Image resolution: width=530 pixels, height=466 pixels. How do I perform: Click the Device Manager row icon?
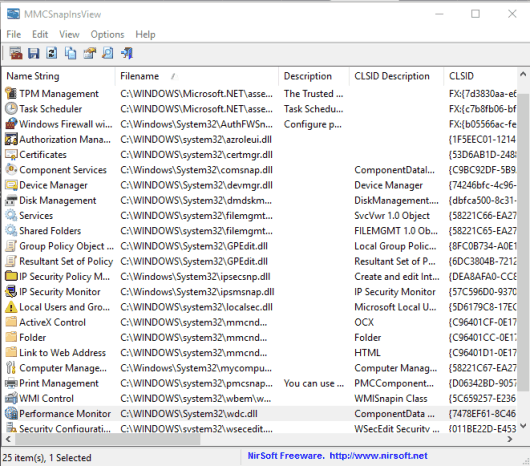click(x=11, y=185)
